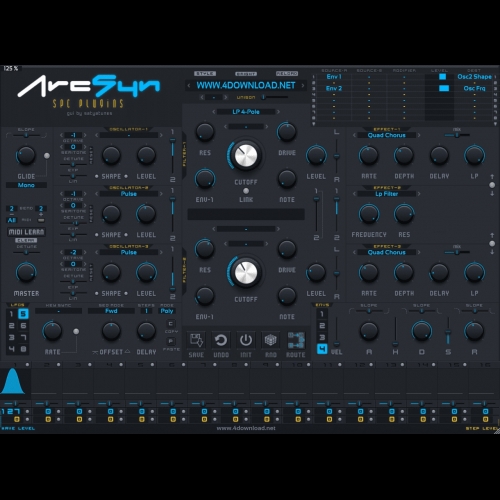Image resolution: width=500 pixels, height=500 pixels.
Task: Open Oscillator-2 Pulse waveform selector
Action: [129, 194]
